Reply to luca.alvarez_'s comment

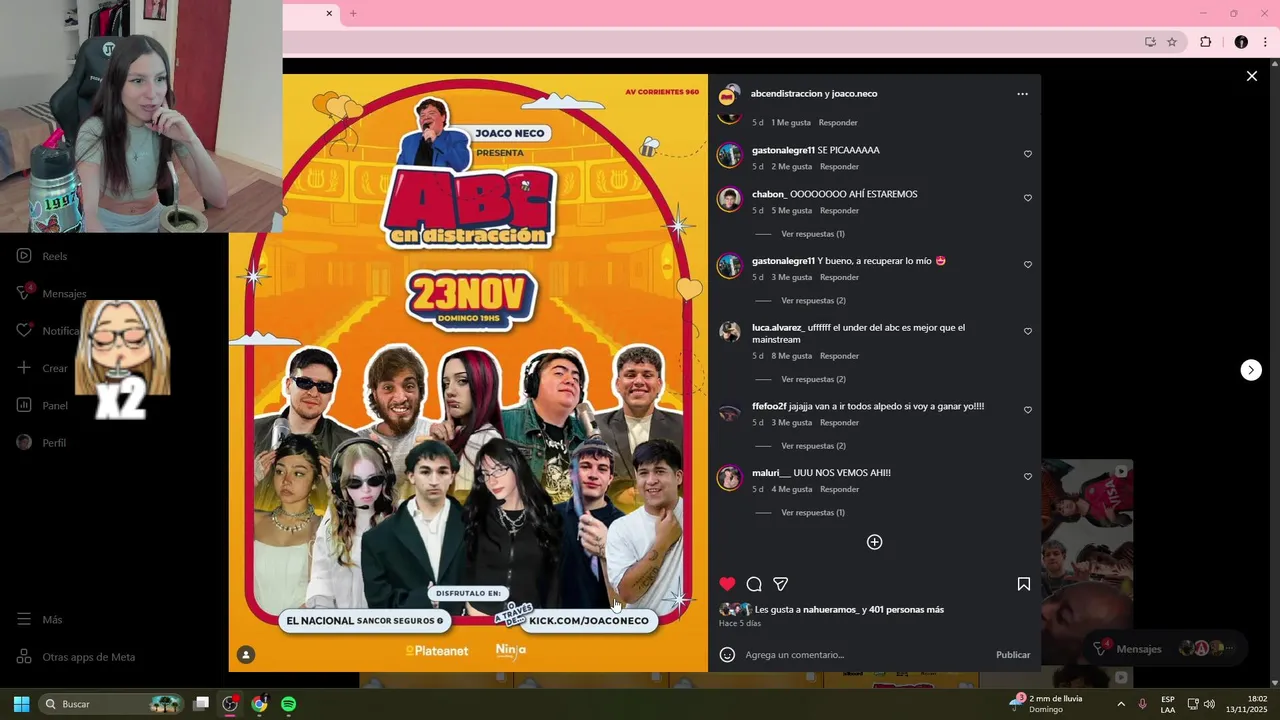(x=839, y=356)
